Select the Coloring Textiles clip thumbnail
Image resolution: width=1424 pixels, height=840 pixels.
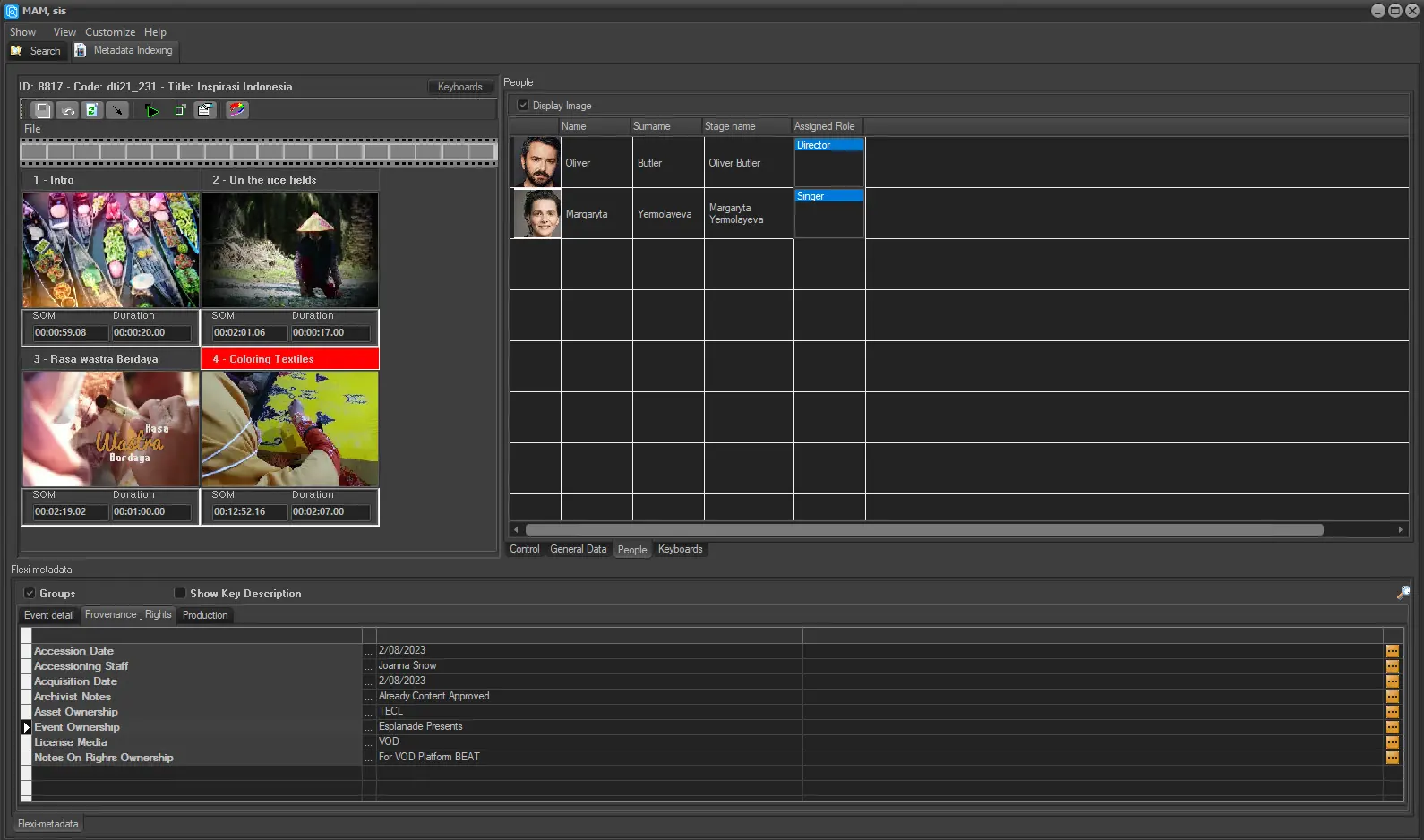289,429
